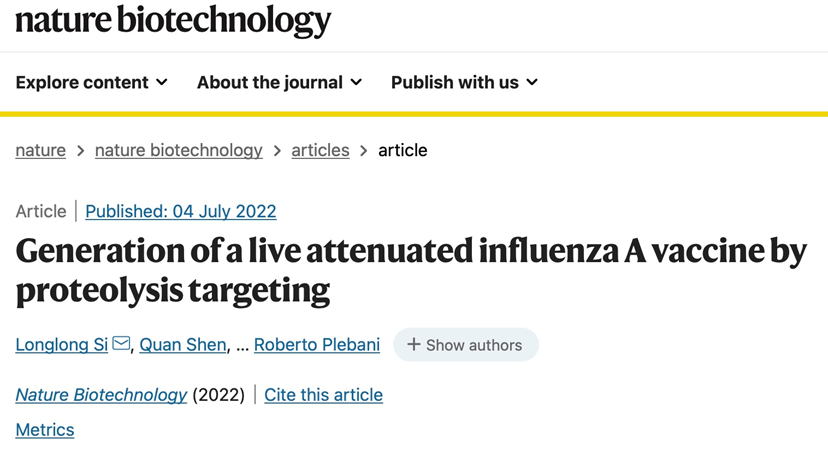Screen dimensions: 828x450
Task: Open the Metrics link
Action: click(x=45, y=429)
